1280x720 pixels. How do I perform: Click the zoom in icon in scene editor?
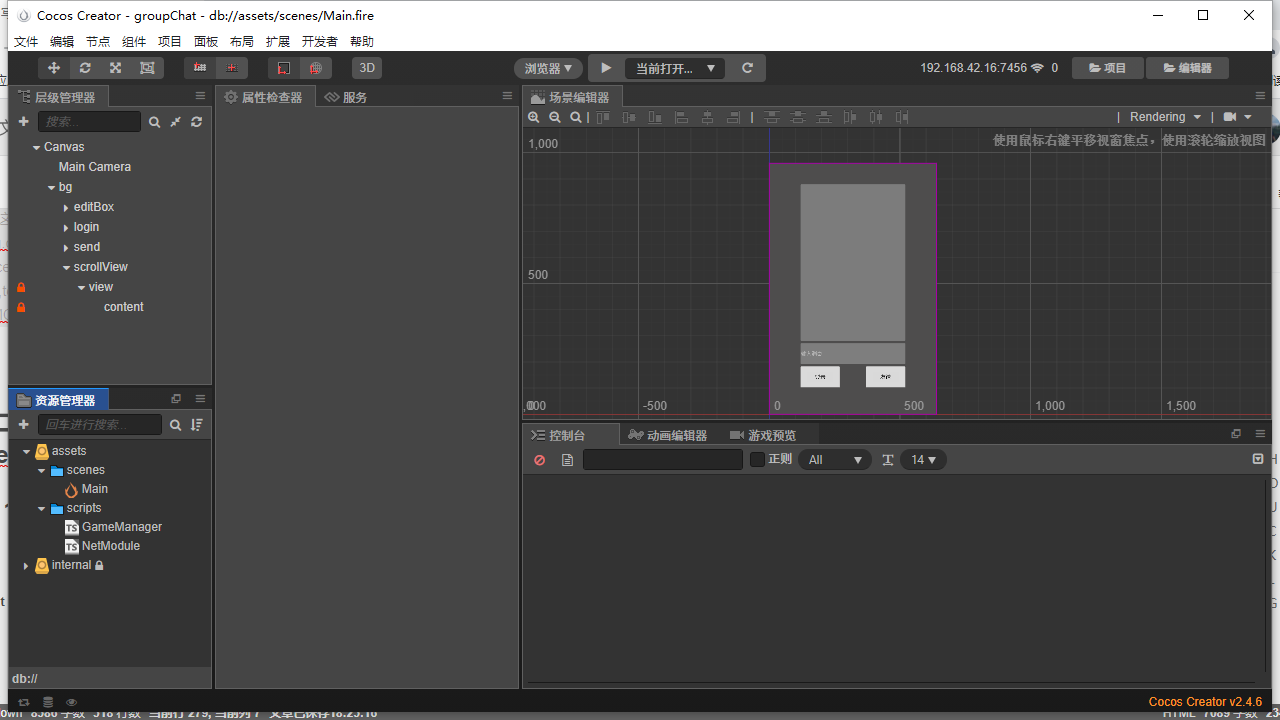point(534,117)
